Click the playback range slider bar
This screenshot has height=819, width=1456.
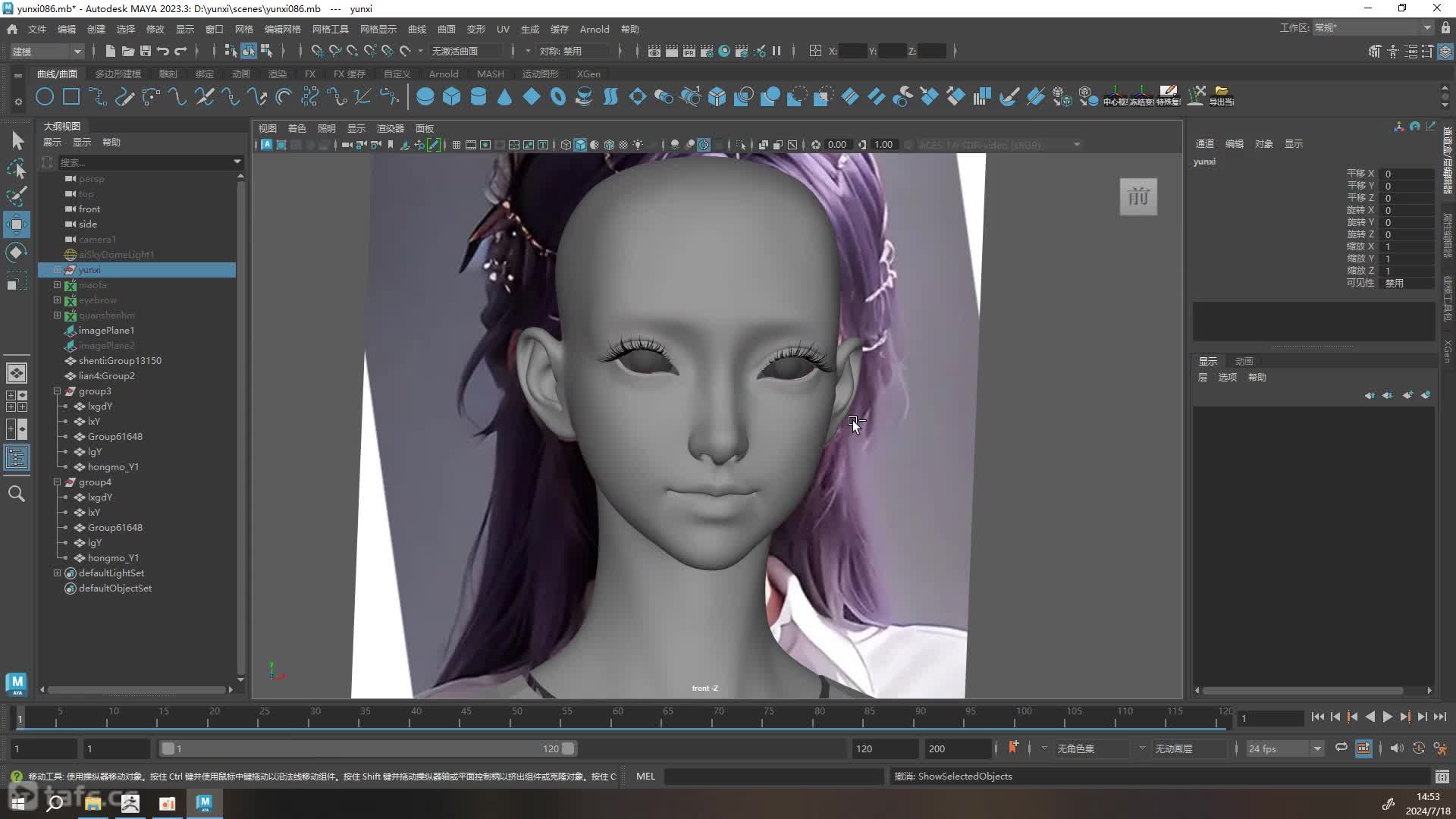click(368, 748)
